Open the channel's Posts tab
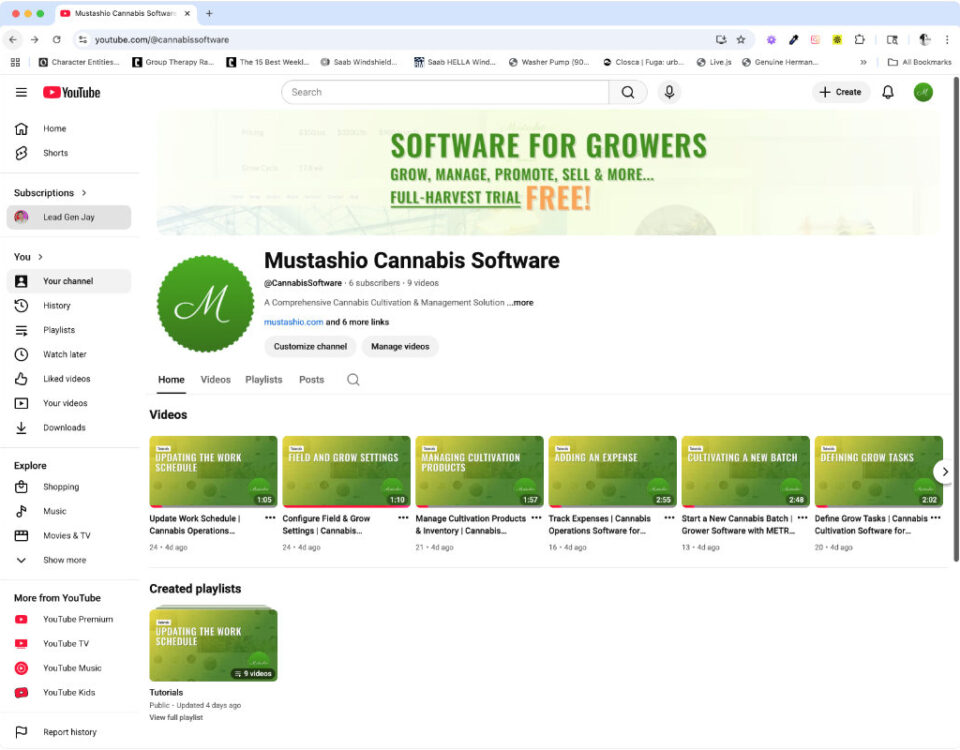Viewport: 960px width, 750px height. coord(311,380)
